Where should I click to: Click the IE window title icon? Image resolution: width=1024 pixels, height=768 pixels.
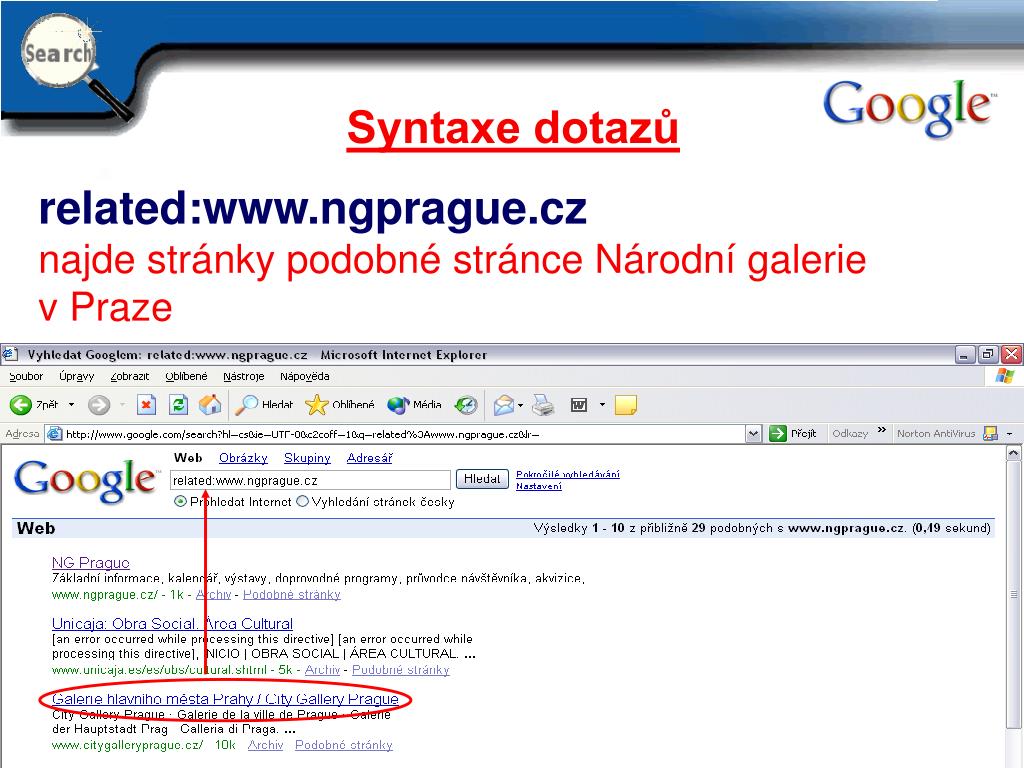(9, 355)
